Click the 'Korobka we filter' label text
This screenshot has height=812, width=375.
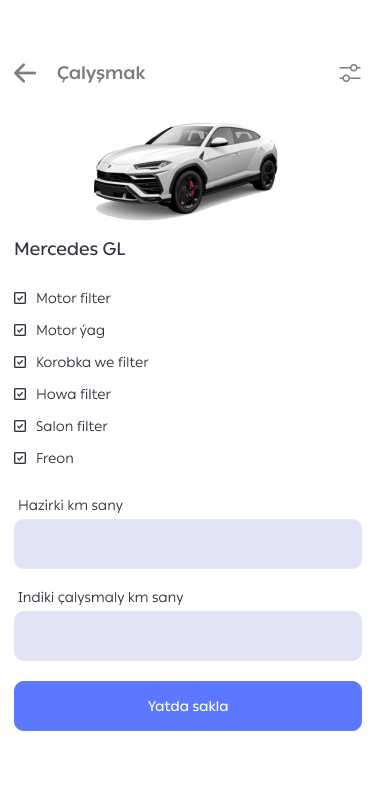pos(92,362)
